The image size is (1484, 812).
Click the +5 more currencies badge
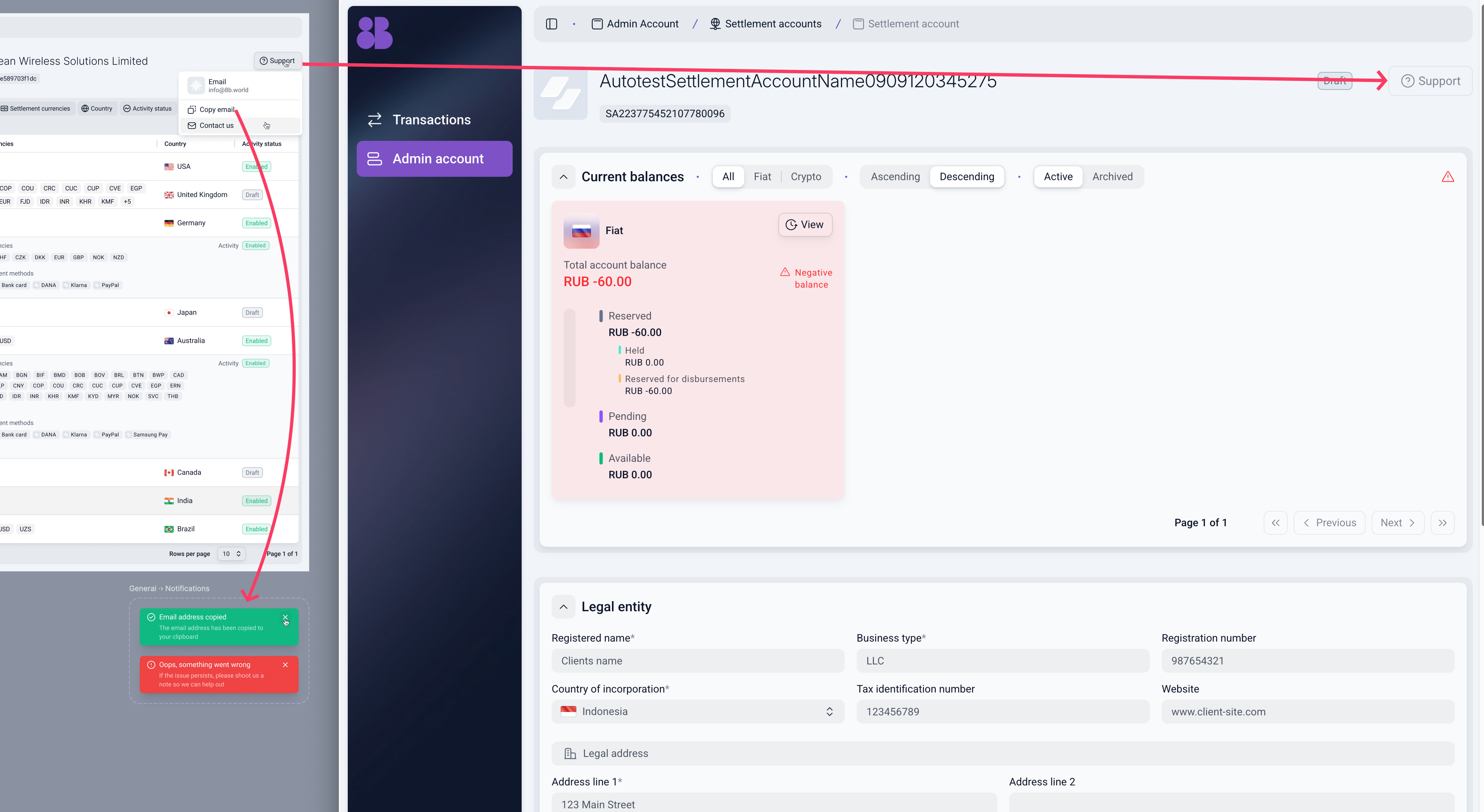pos(127,202)
